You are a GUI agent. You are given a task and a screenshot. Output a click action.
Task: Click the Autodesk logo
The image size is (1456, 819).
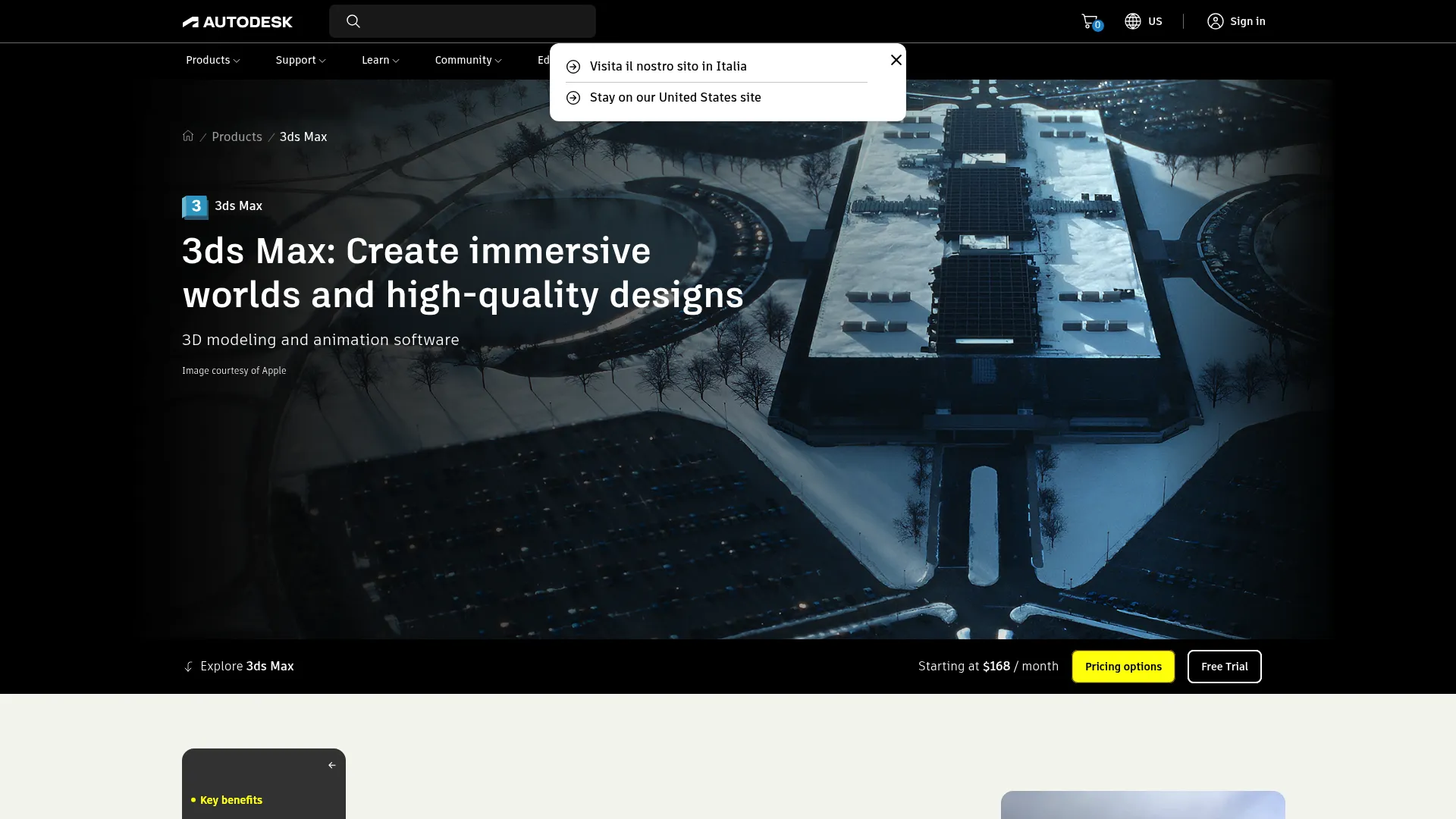[x=237, y=22]
